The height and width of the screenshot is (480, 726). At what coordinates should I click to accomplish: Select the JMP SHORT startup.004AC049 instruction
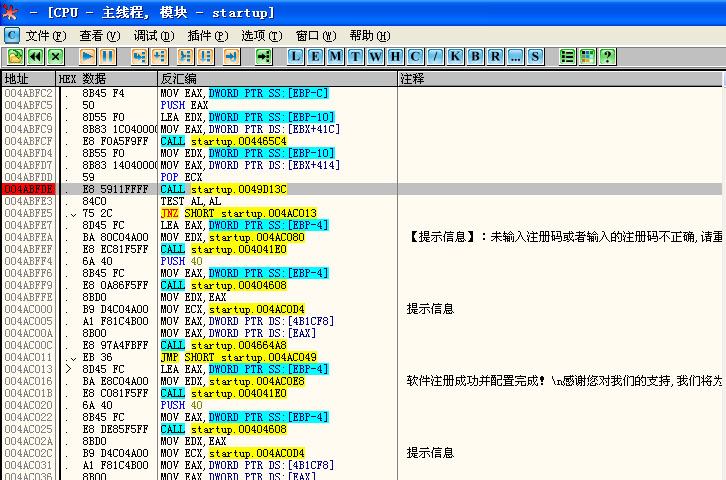click(238, 357)
